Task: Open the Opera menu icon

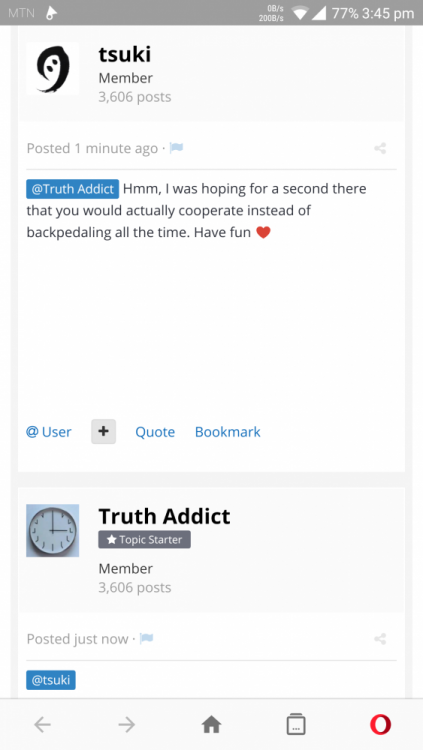Action: pyautogui.click(x=380, y=725)
